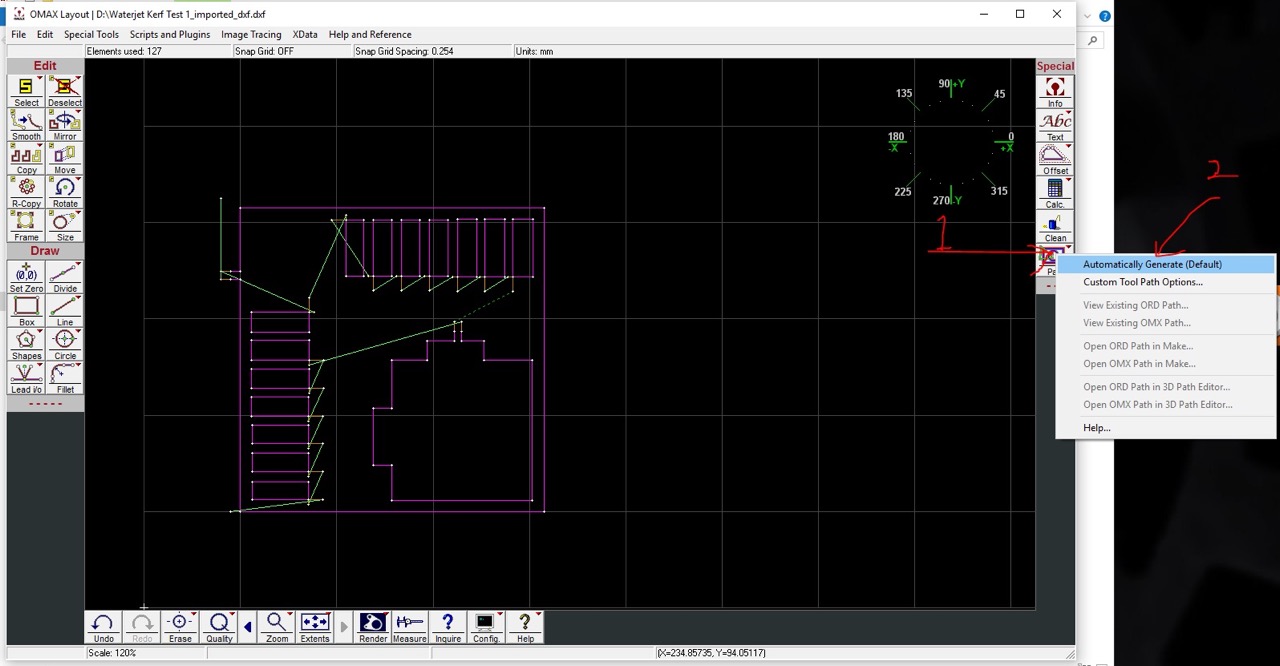Screen dimensions: 1280x666
Task: Click the Erase tool
Action: (x=180, y=628)
